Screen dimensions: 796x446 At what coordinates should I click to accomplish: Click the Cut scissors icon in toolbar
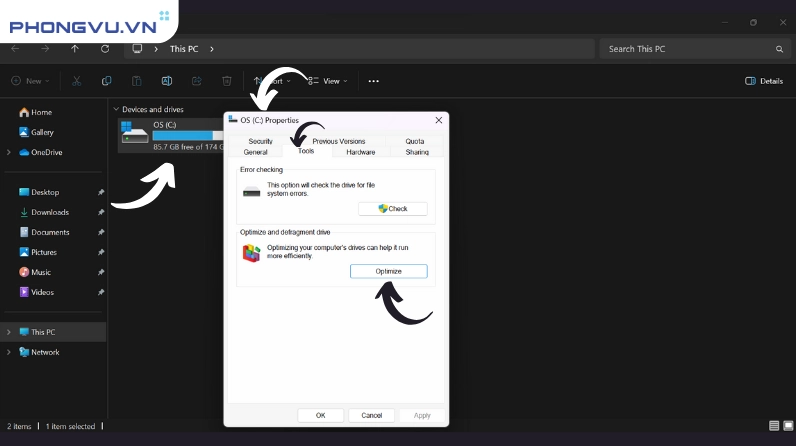pyautogui.click(x=76, y=81)
